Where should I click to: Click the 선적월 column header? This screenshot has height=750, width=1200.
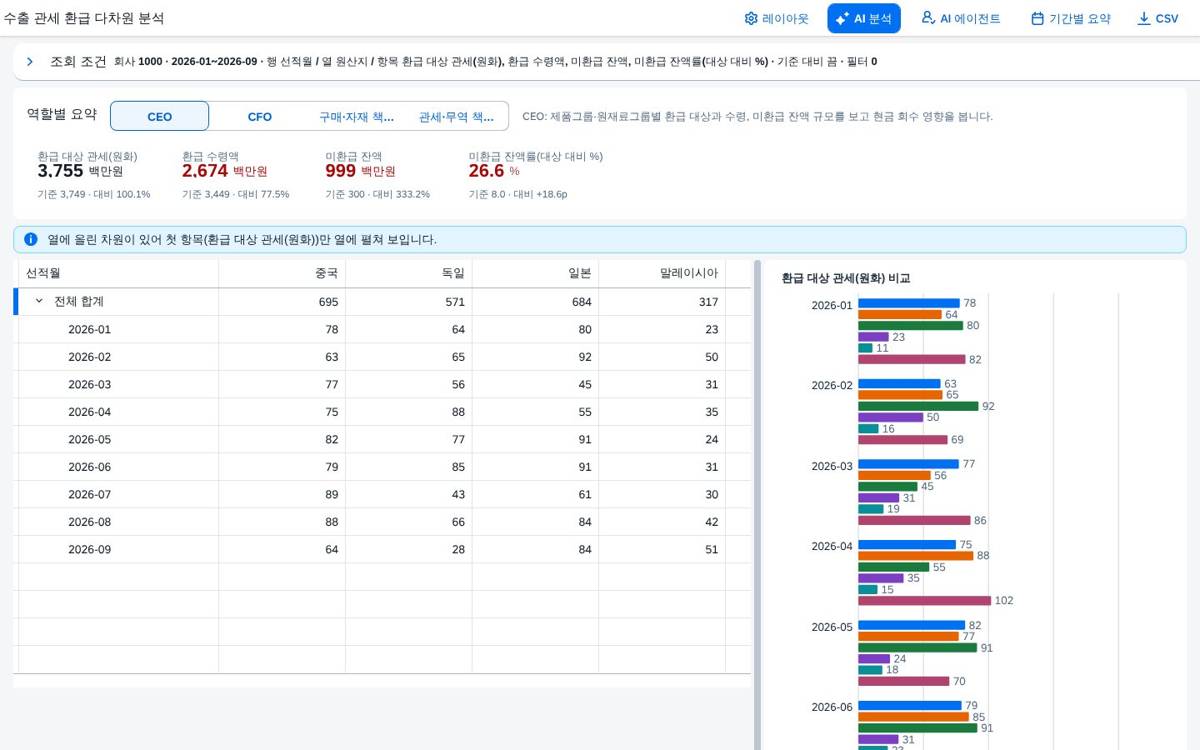pos(118,273)
